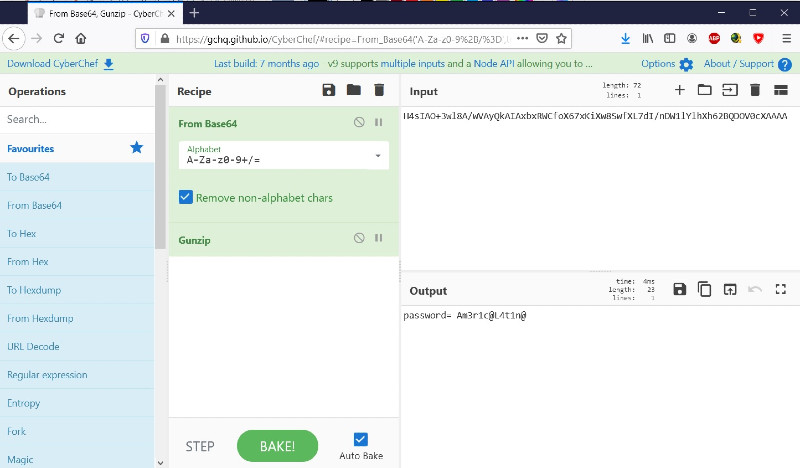Image resolution: width=800 pixels, height=468 pixels.
Task: Undo the output switch
Action: [x=755, y=289]
